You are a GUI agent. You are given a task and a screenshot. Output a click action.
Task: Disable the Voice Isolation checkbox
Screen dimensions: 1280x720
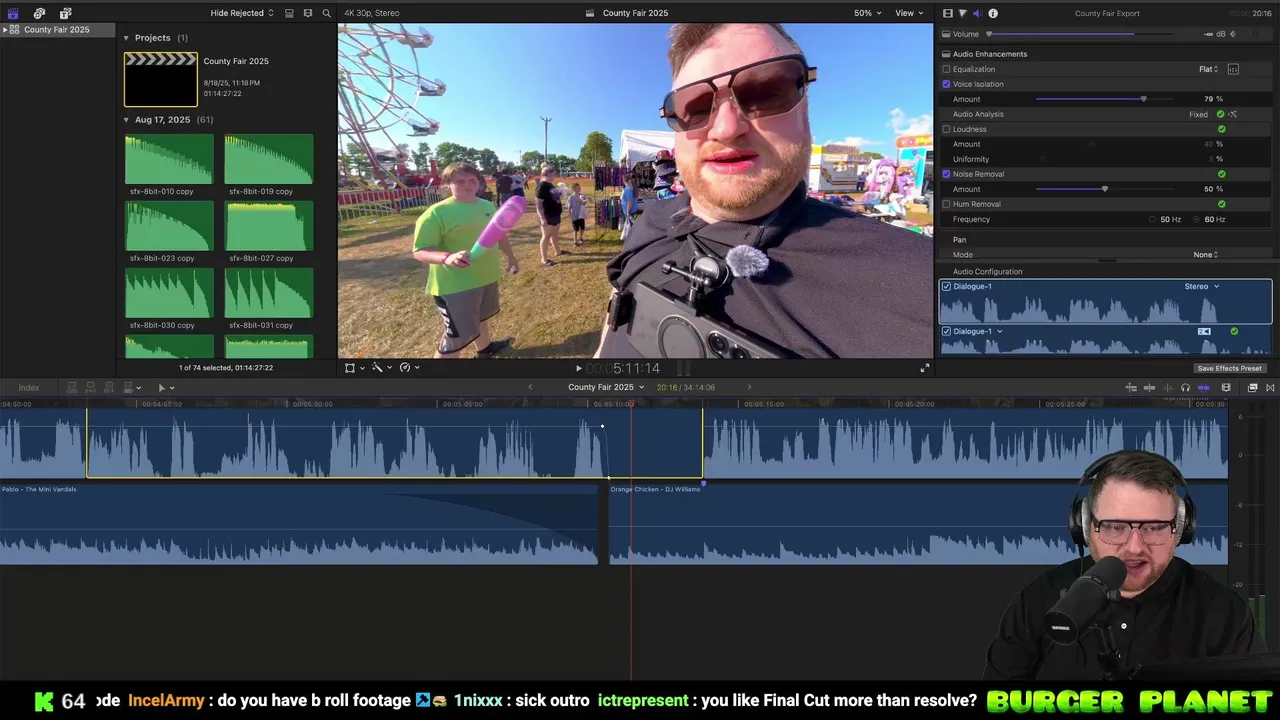(x=946, y=84)
